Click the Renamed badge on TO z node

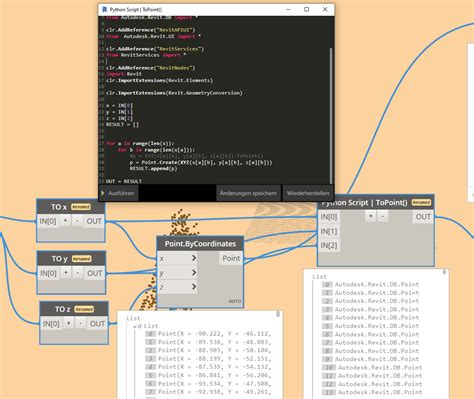84,309
